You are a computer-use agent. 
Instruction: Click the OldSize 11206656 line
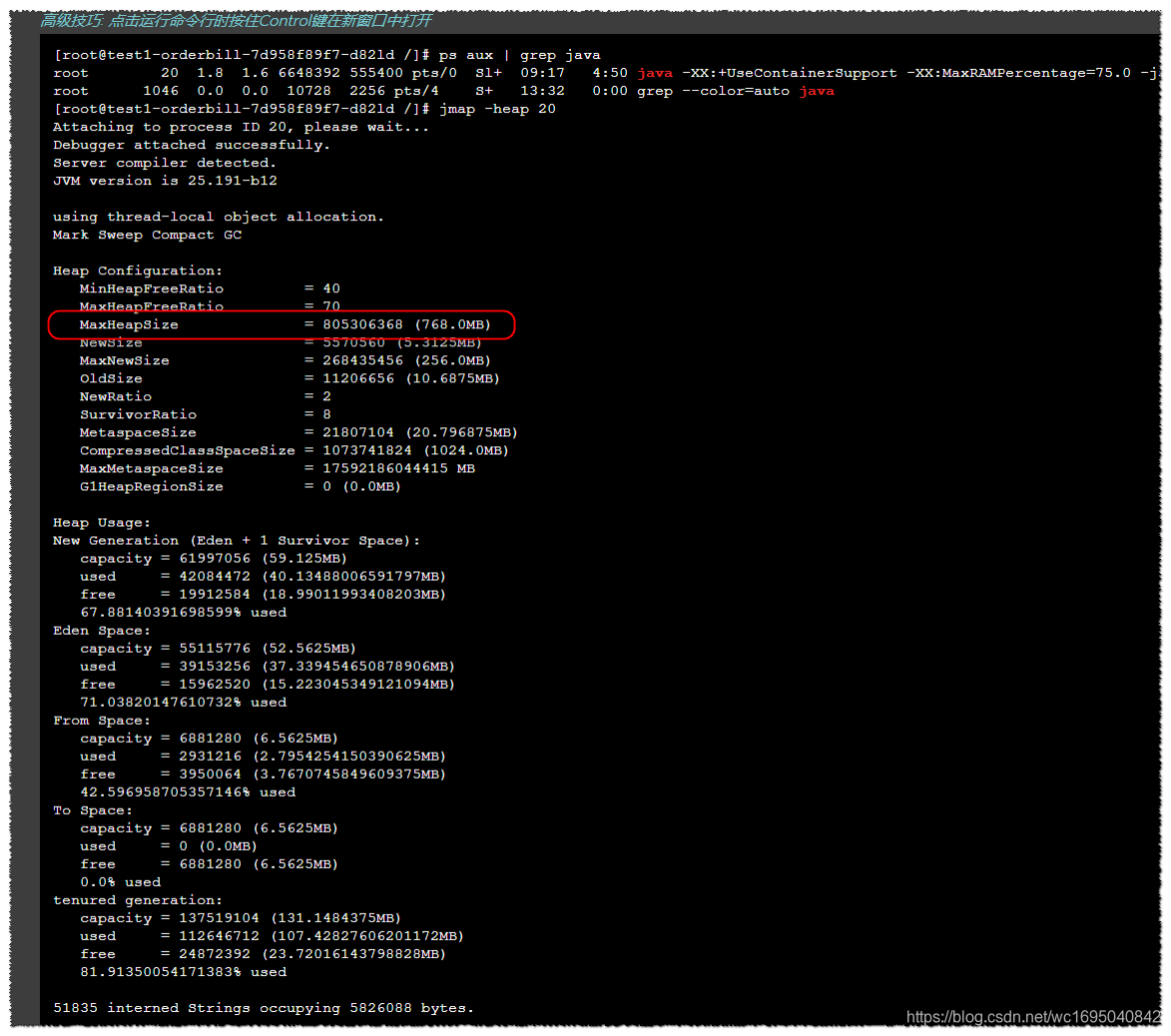(x=290, y=378)
